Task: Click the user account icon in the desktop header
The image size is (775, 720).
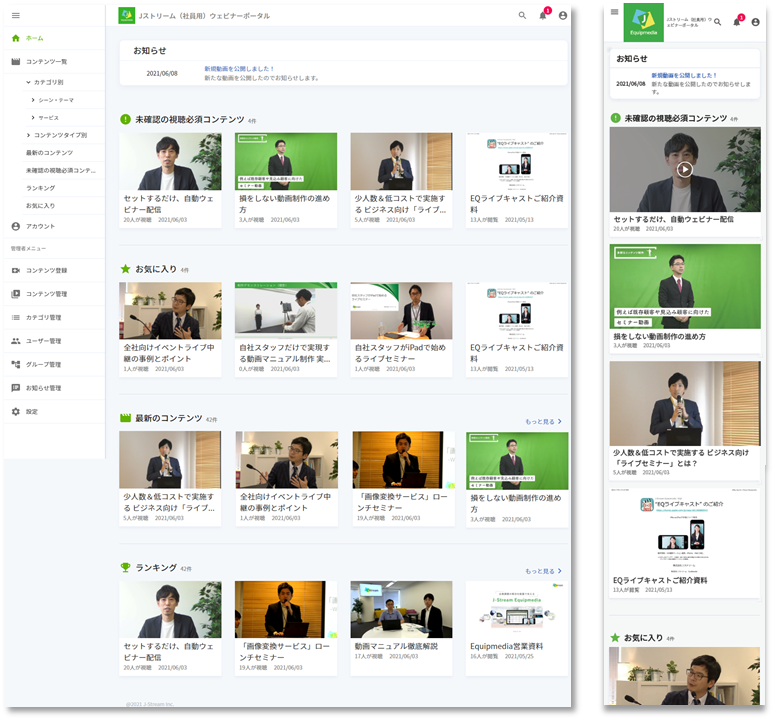Action: coord(563,15)
